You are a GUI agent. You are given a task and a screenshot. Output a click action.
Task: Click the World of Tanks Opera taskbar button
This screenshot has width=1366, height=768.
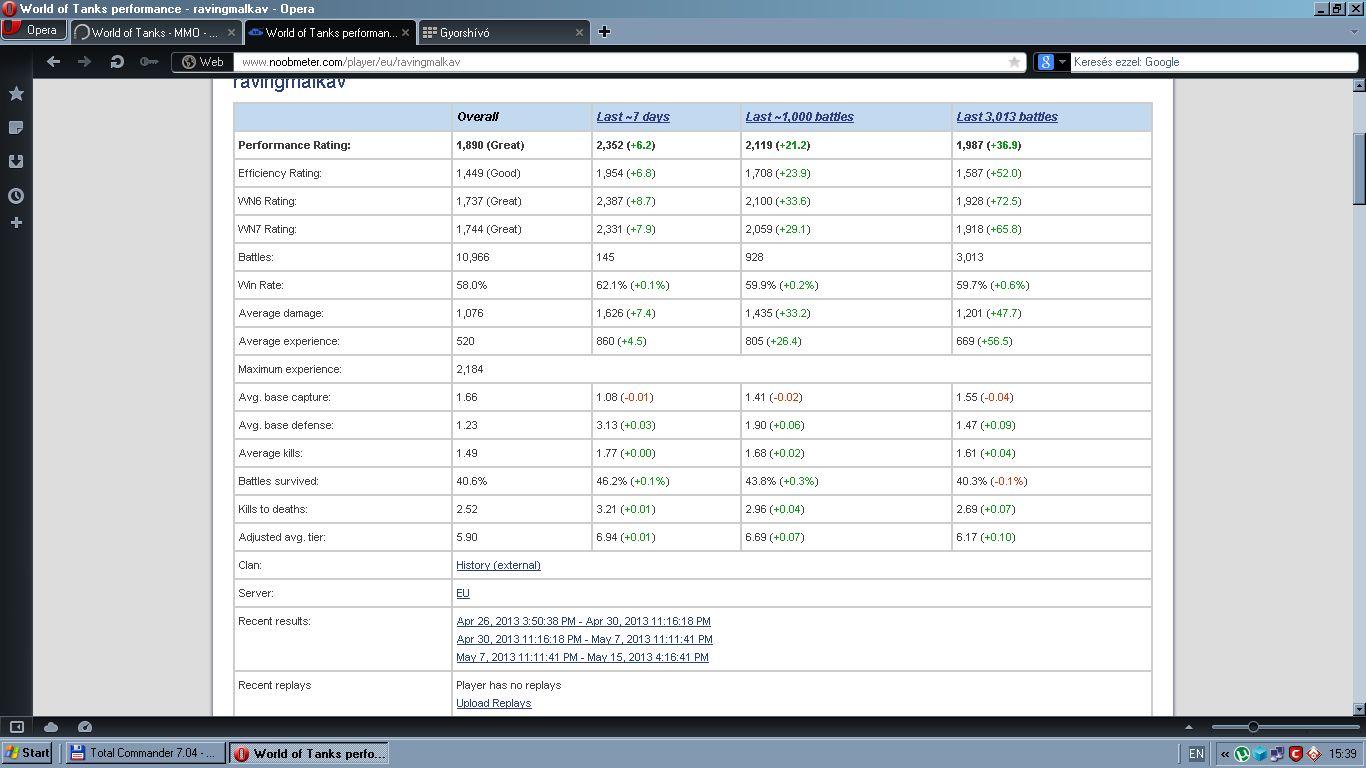[309, 753]
